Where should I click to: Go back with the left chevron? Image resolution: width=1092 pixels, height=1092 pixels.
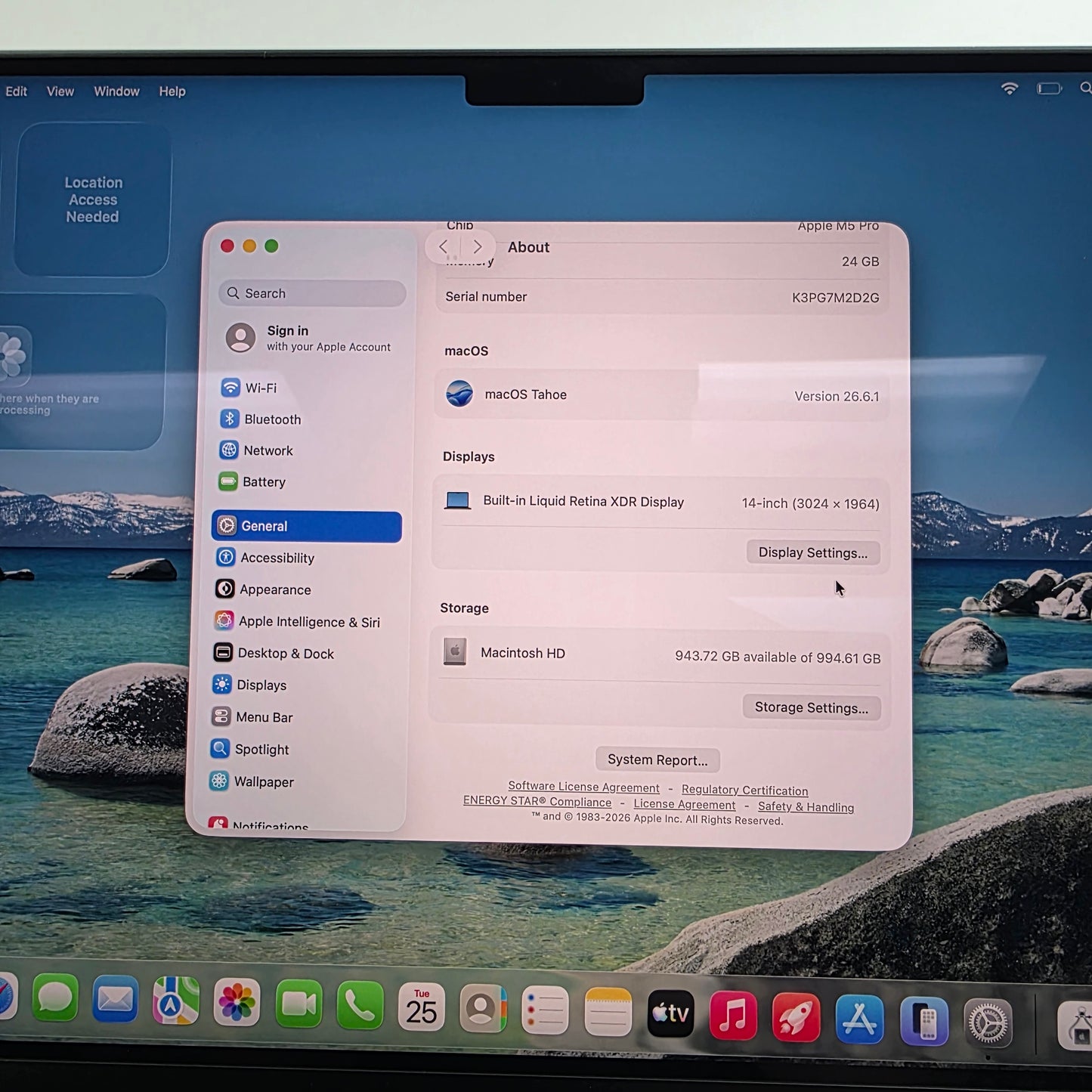pos(444,246)
